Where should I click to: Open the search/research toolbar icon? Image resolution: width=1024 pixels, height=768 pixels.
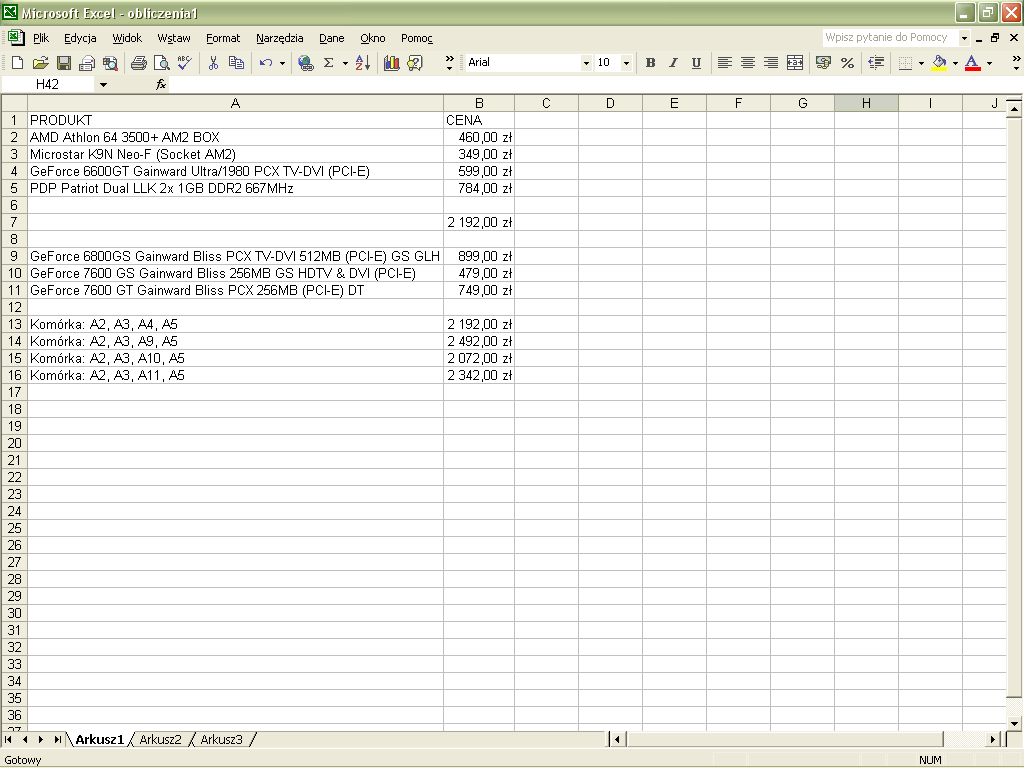(110, 63)
